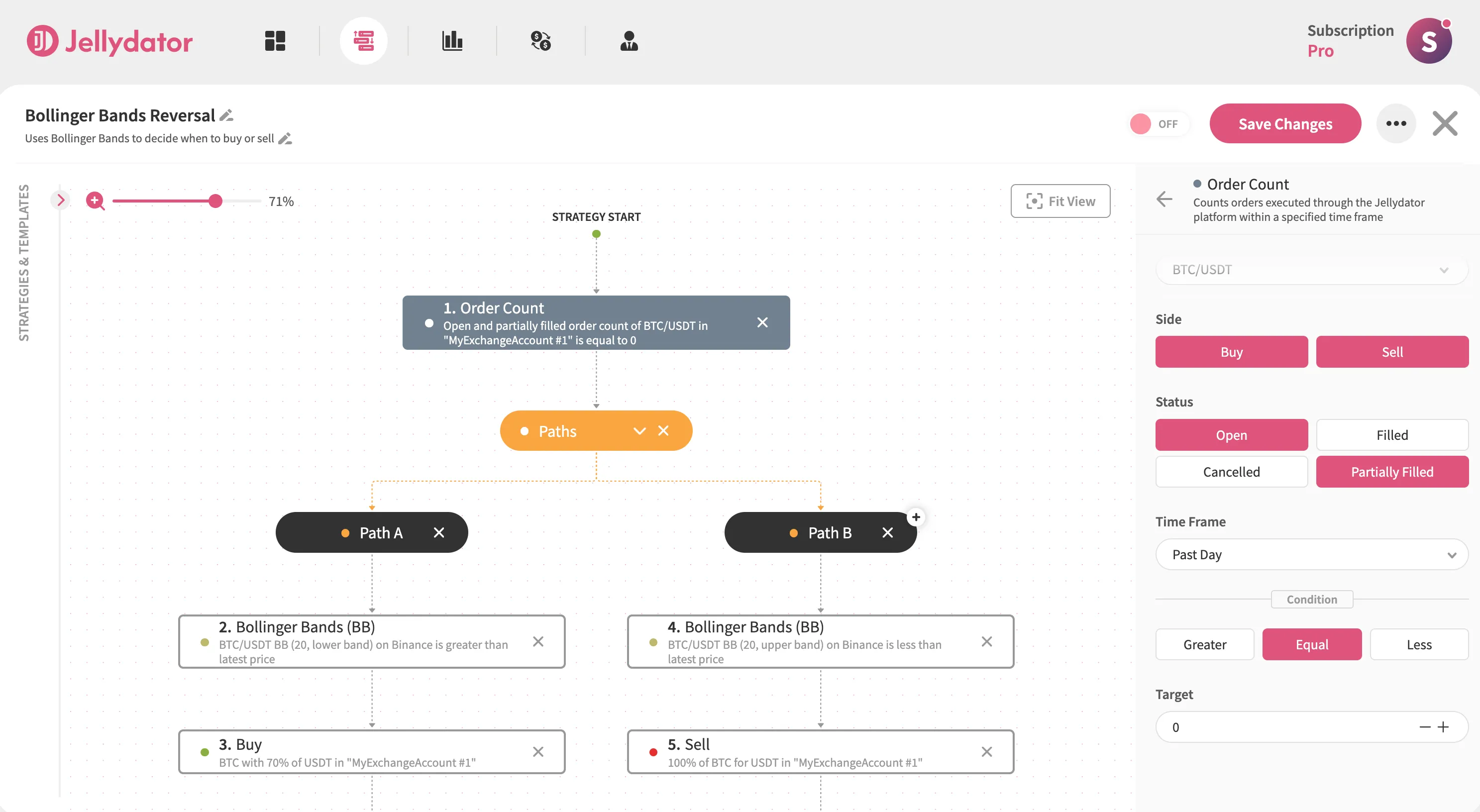Open the dashboard grid icon

[x=275, y=41]
